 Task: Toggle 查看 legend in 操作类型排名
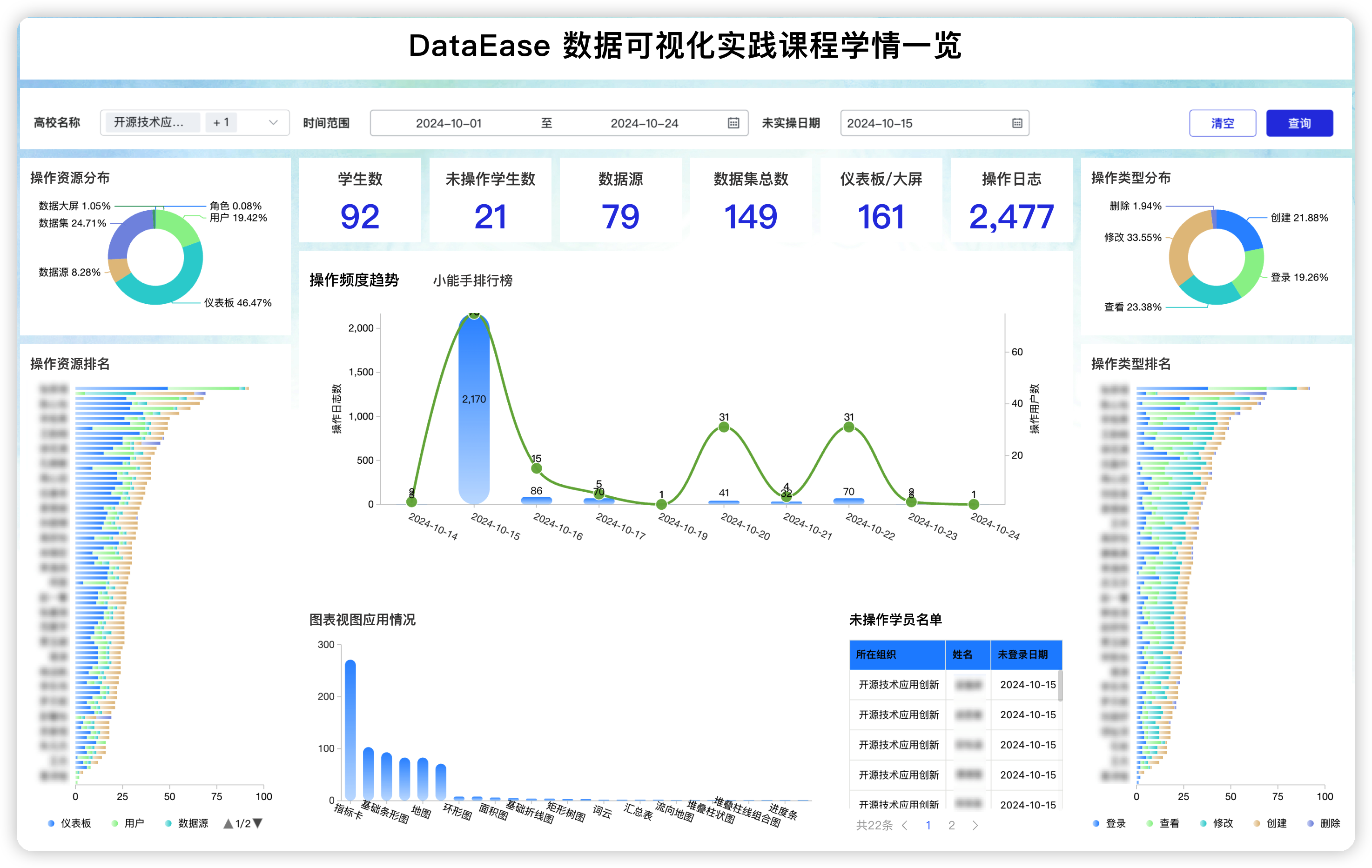[1163, 823]
